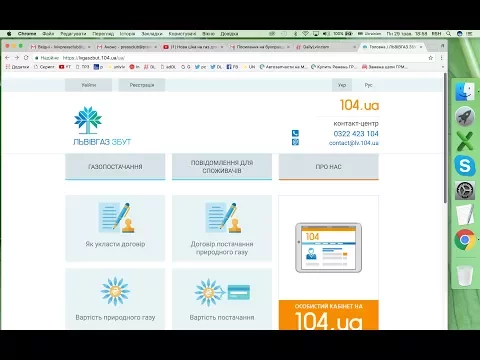The width and height of the screenshot is (480, 360).
Task: Click the phone icon near contact number
Action: point(295,133)
